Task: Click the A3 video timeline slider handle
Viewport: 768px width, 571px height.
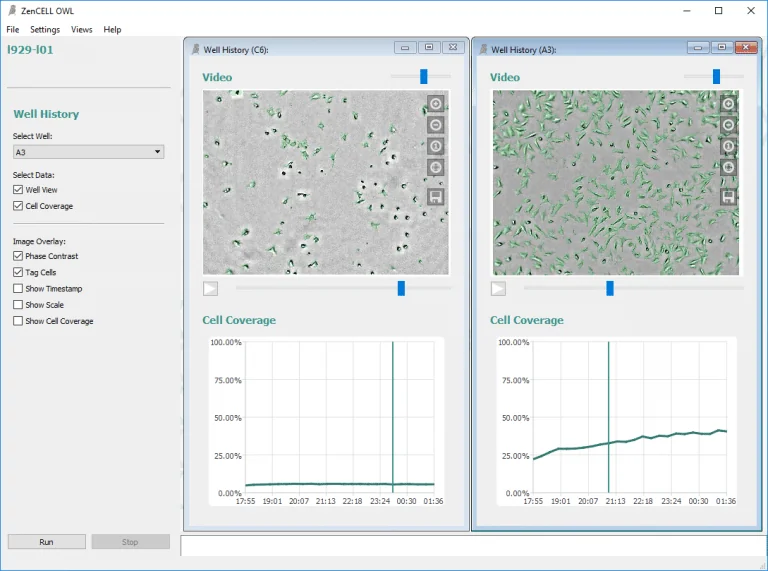Action: 609,288
